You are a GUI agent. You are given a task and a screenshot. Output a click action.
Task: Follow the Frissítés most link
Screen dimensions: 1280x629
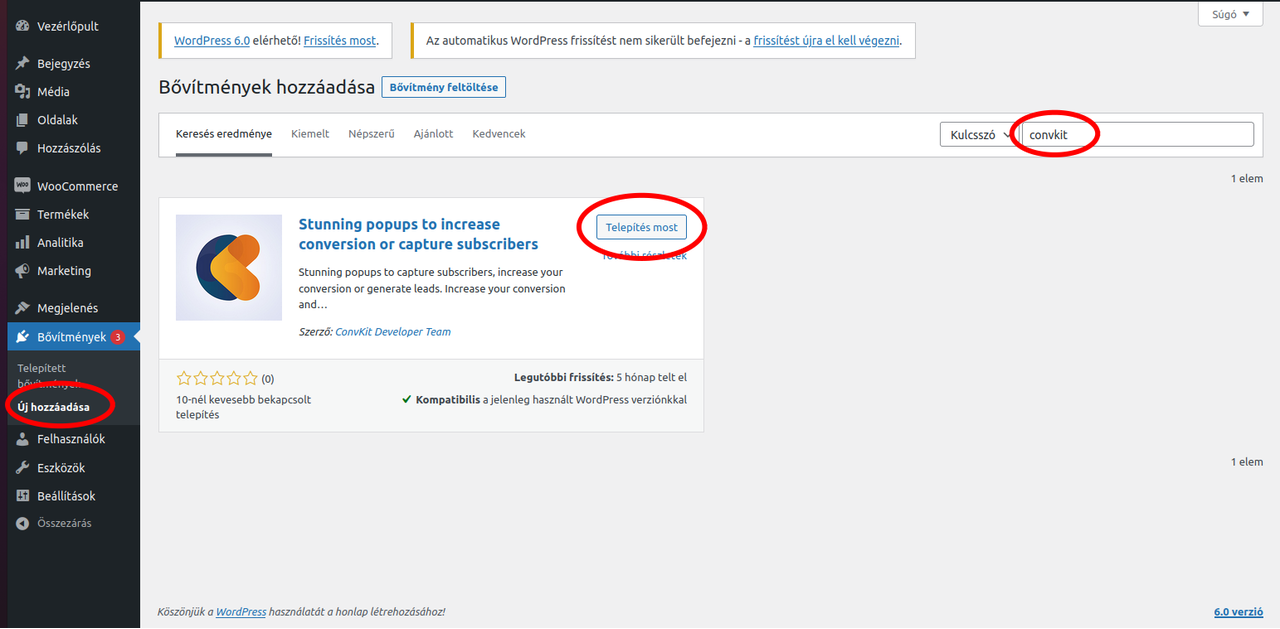coord(340,40)
